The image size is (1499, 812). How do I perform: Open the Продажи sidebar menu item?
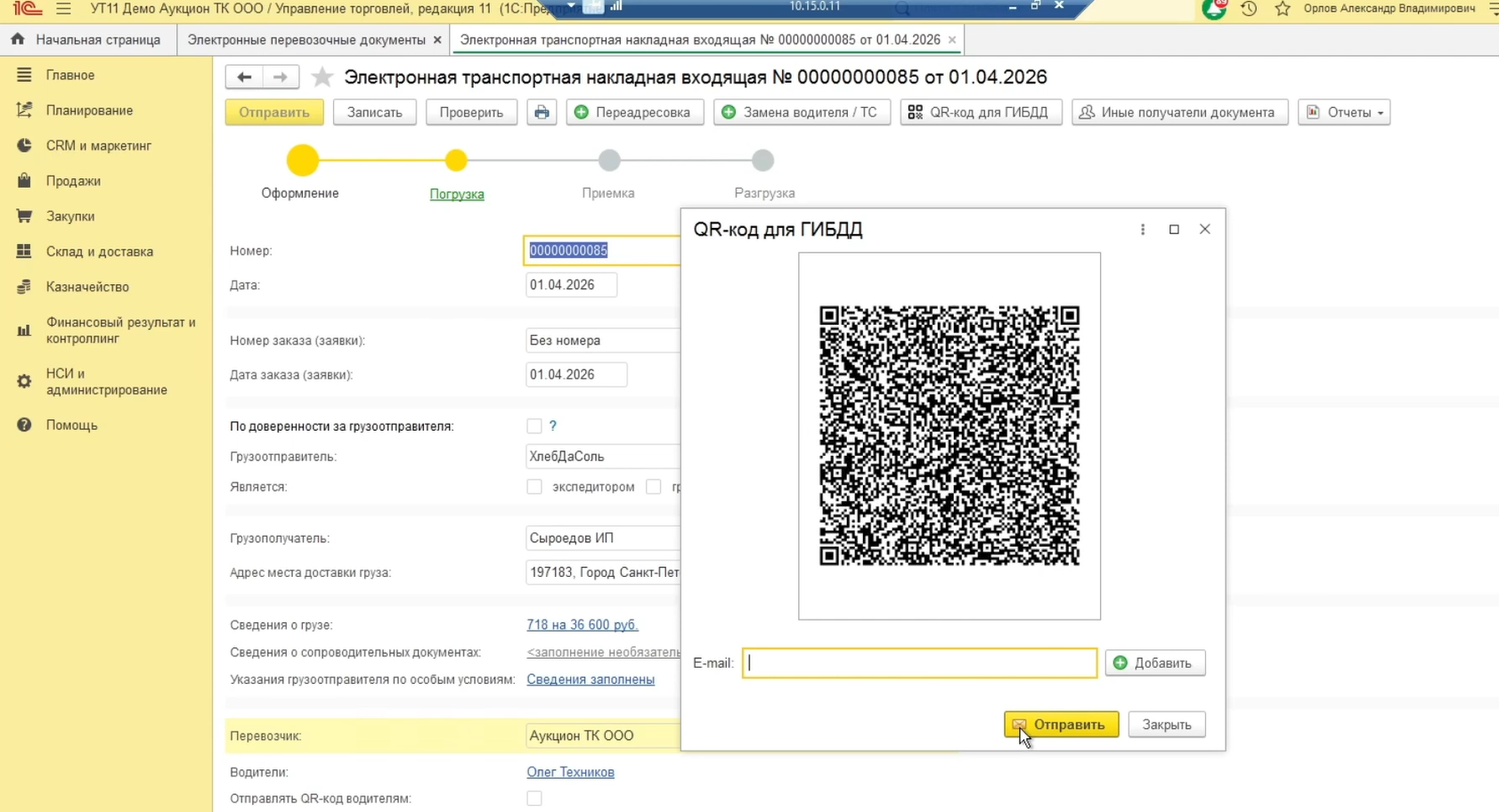(x=73, y=181)
